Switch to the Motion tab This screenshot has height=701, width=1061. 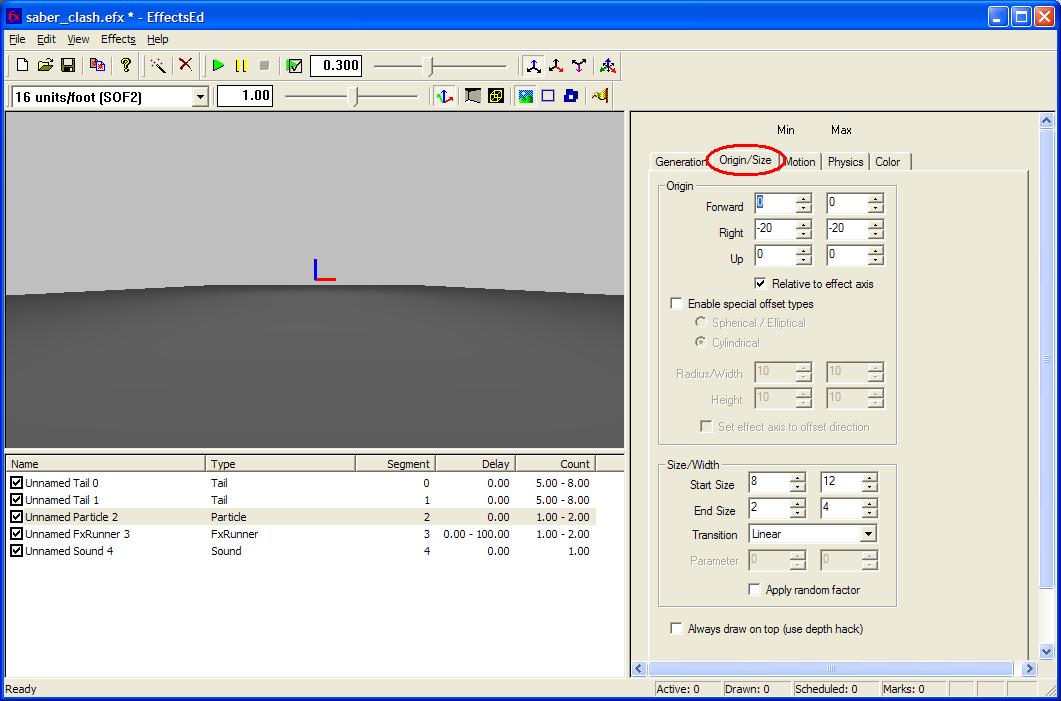pos(800,162)
